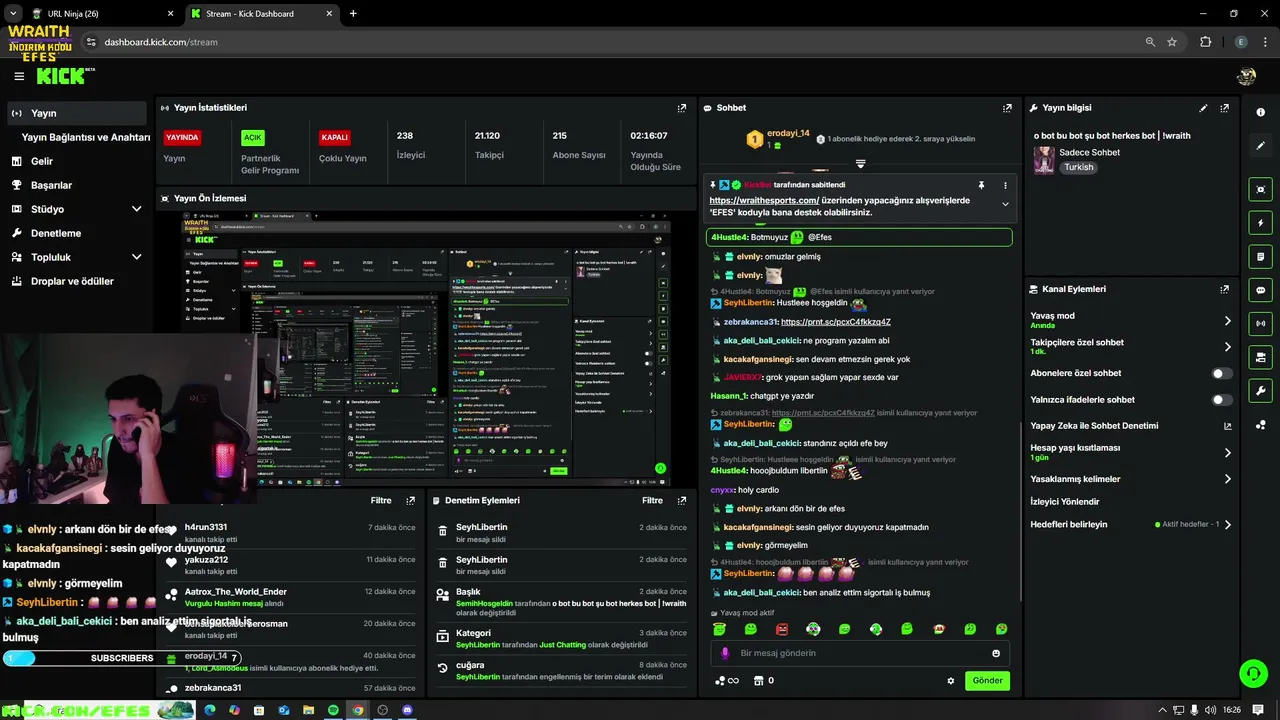Insert the red angry face emote
This screenshot has height=720, width=1280.
click(782, 629)
